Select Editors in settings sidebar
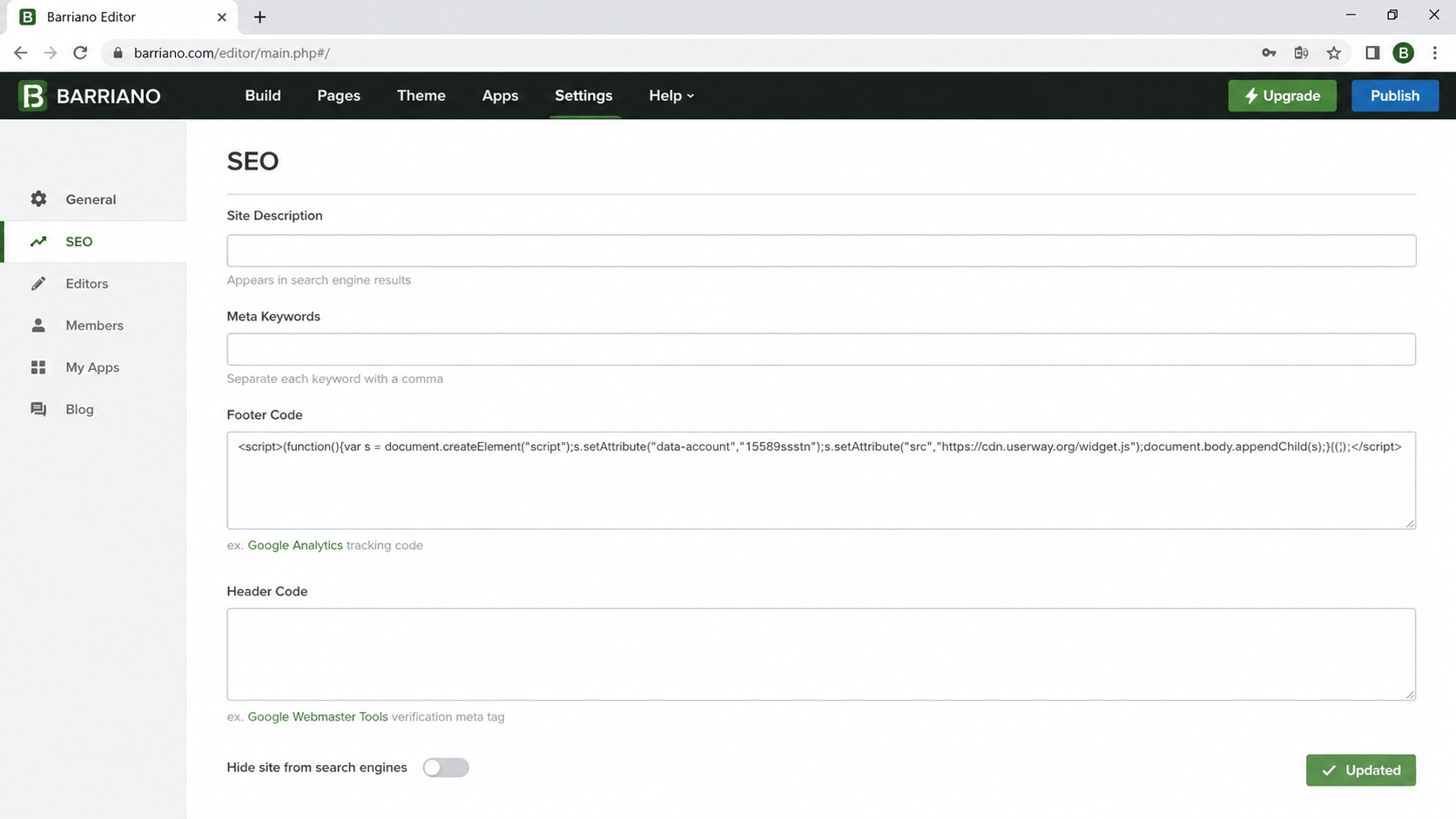The height and width of the screenshot is (819, 1456). tap(93, 284)
